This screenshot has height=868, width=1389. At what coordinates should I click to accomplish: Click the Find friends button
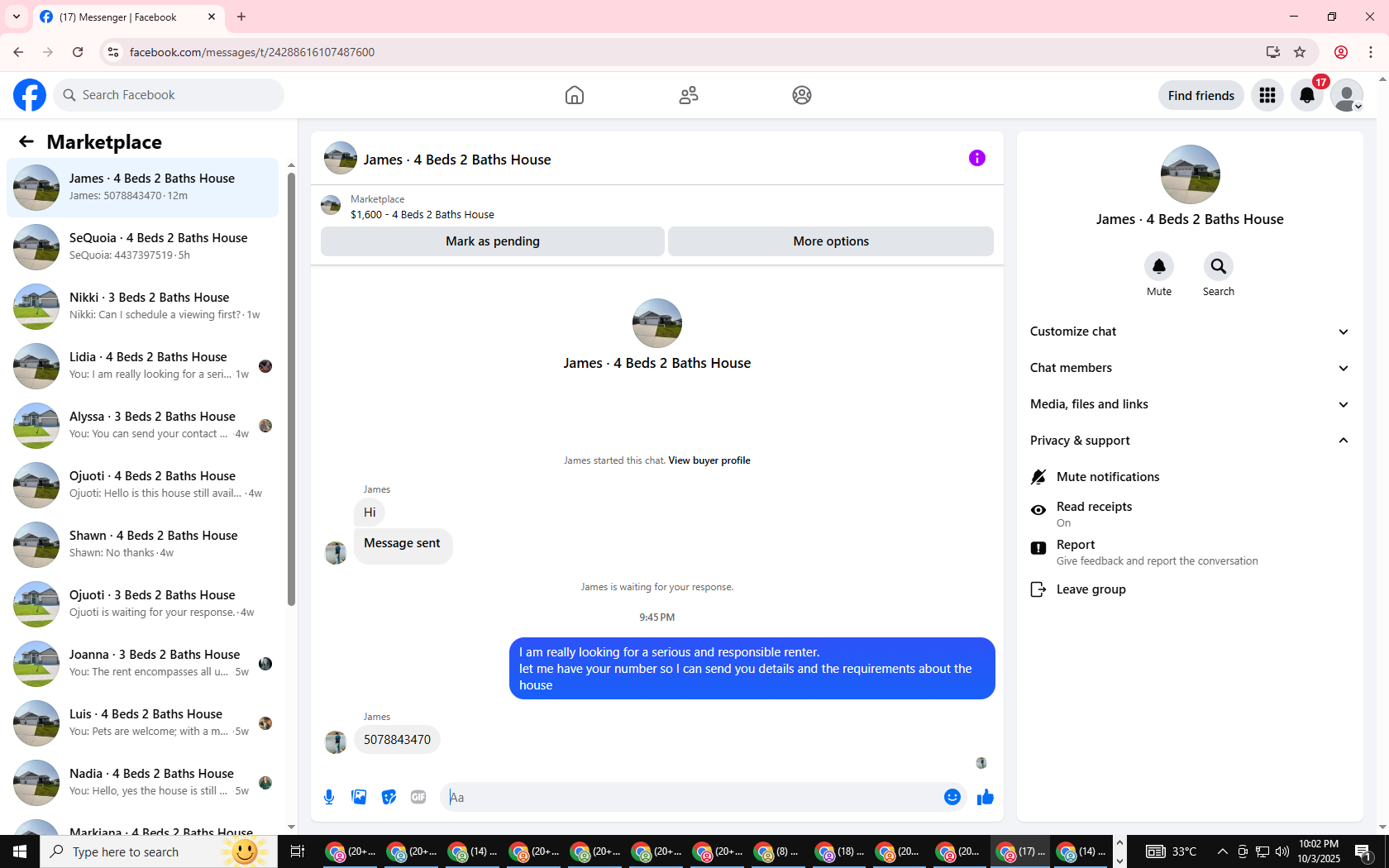click(1200, 95)
